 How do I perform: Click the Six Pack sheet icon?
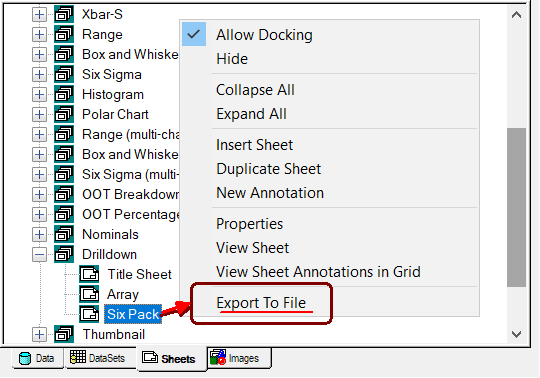coord(89,314)
